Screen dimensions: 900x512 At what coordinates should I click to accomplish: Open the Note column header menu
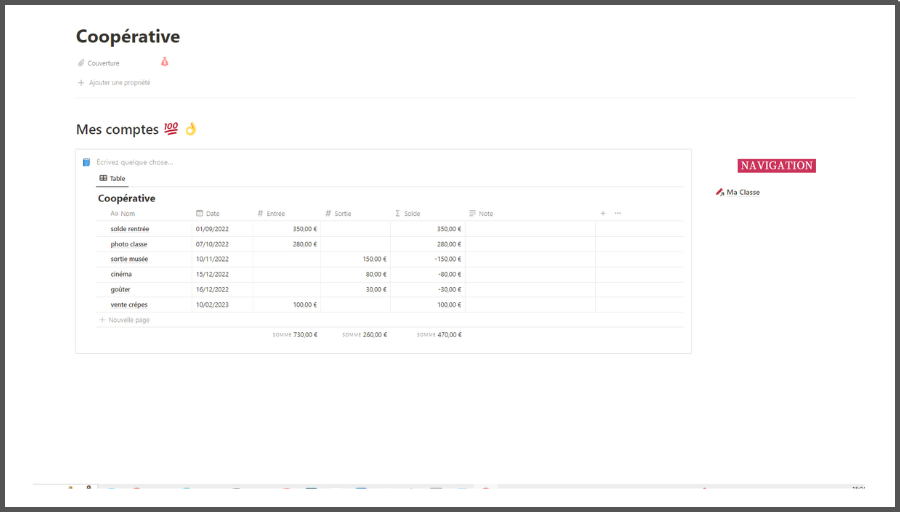click(485, 213)
